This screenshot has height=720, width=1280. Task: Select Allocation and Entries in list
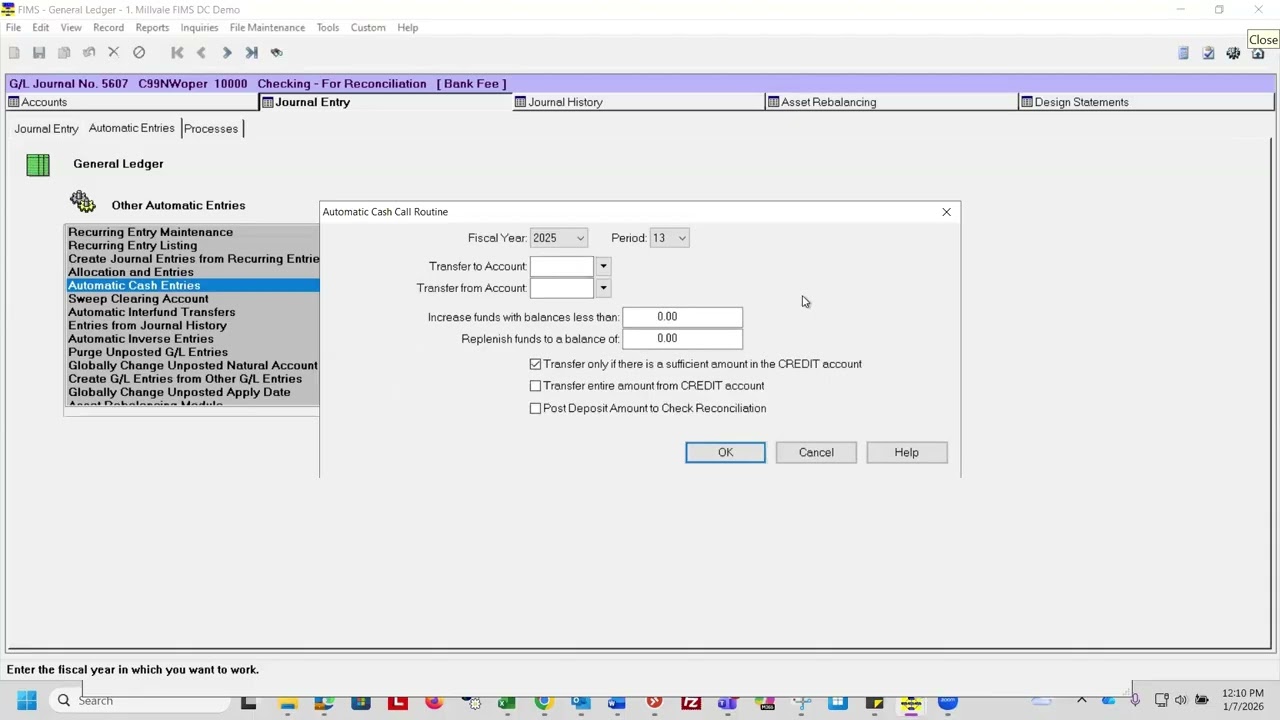[x=192, y=272]
